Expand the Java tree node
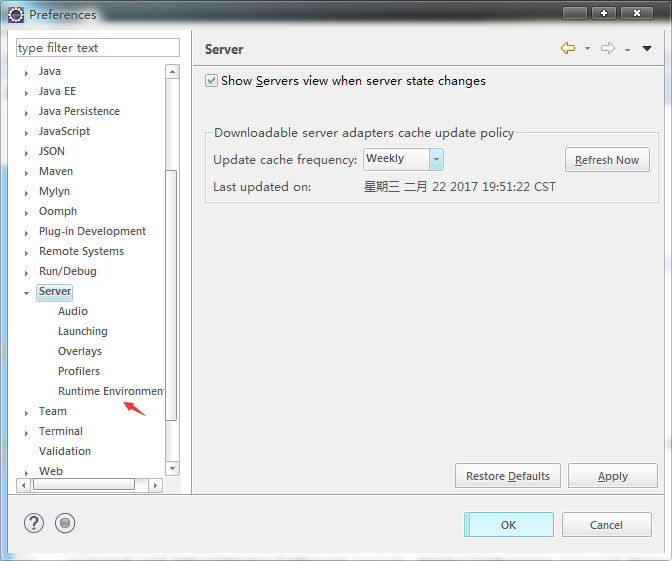 coord(27,73)
